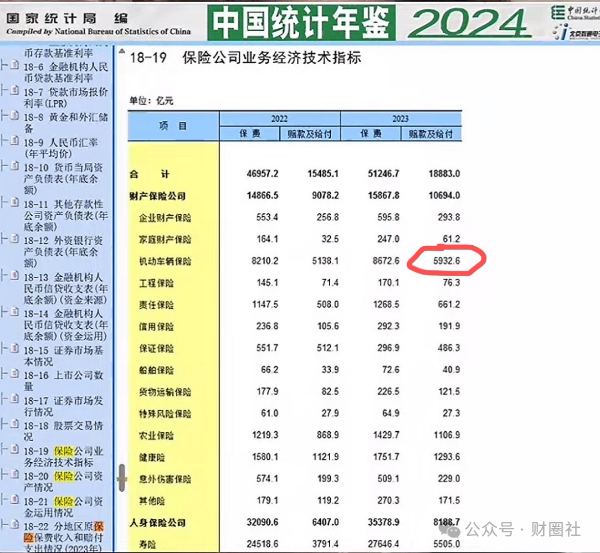Screen dimensions: 600x553
Task: Select the 工程保险 row label
Action: [156, 283]
